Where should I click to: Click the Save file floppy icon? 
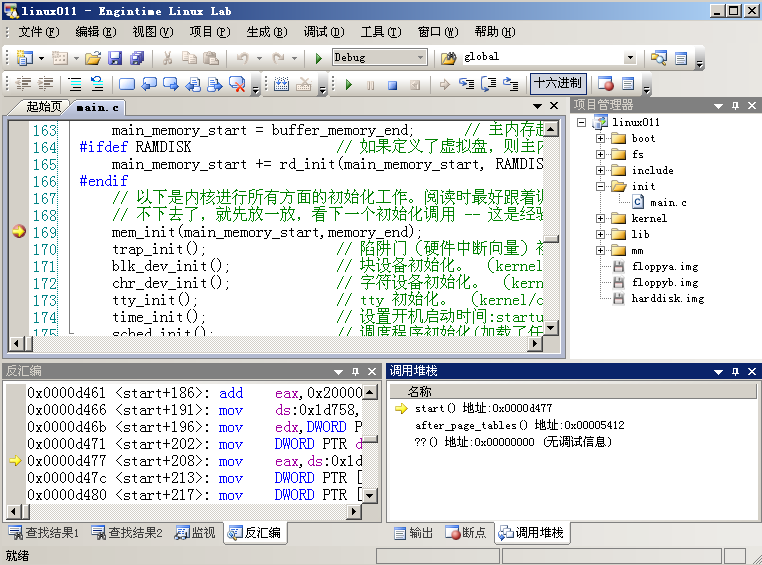click(114, 58)
